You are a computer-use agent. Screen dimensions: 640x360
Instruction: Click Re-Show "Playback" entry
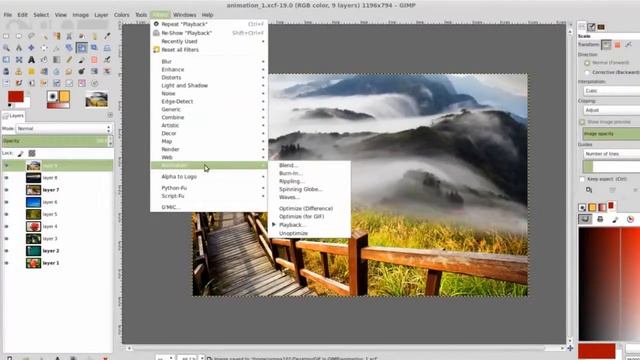click(x=209, y=33)
